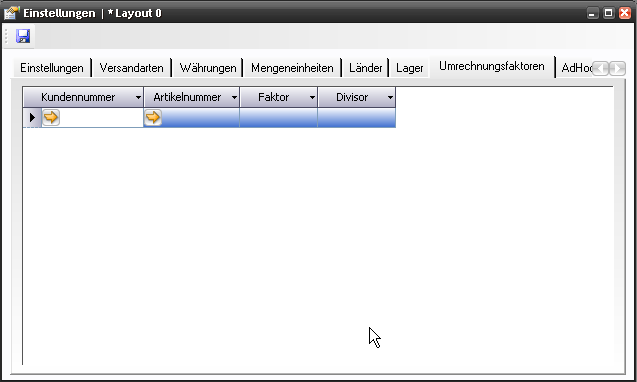The height and width of the screenshot is (382, 637).
Task: Click the empty Faktor cell in first row
Action: [279, 117]
